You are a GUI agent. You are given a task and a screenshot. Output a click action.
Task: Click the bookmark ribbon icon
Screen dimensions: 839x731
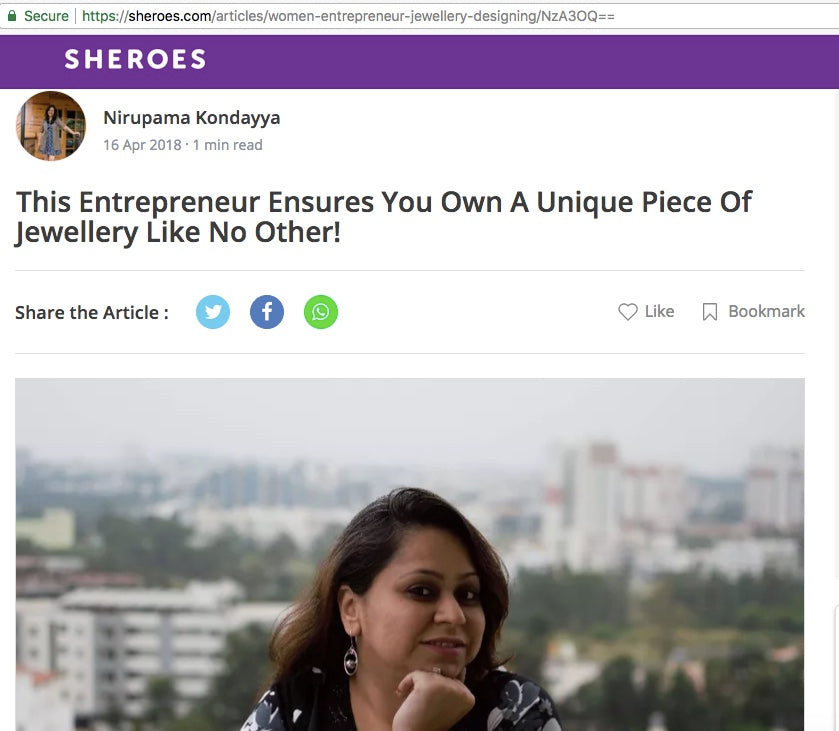pyautogui.click(x=710, y=311)
